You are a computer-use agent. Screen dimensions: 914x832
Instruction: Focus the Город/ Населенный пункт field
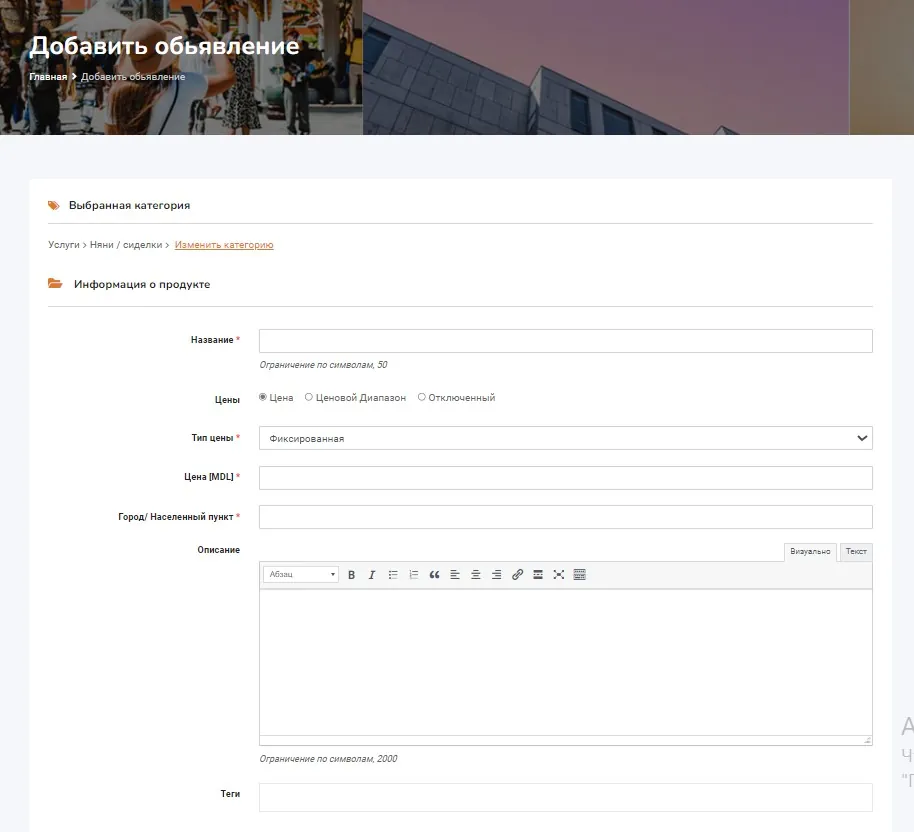565,517
